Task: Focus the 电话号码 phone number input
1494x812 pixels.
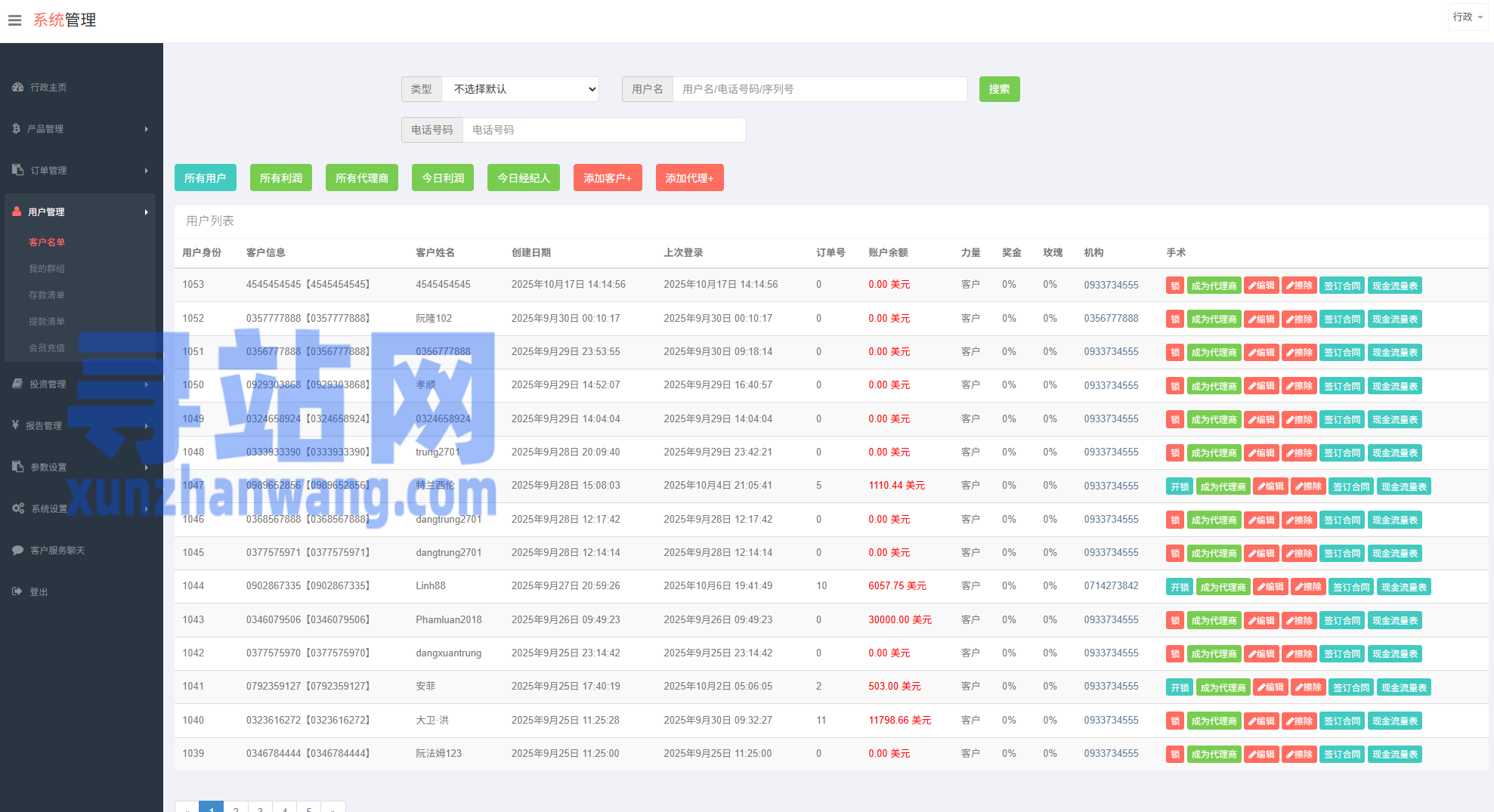Action: point(603,130)
